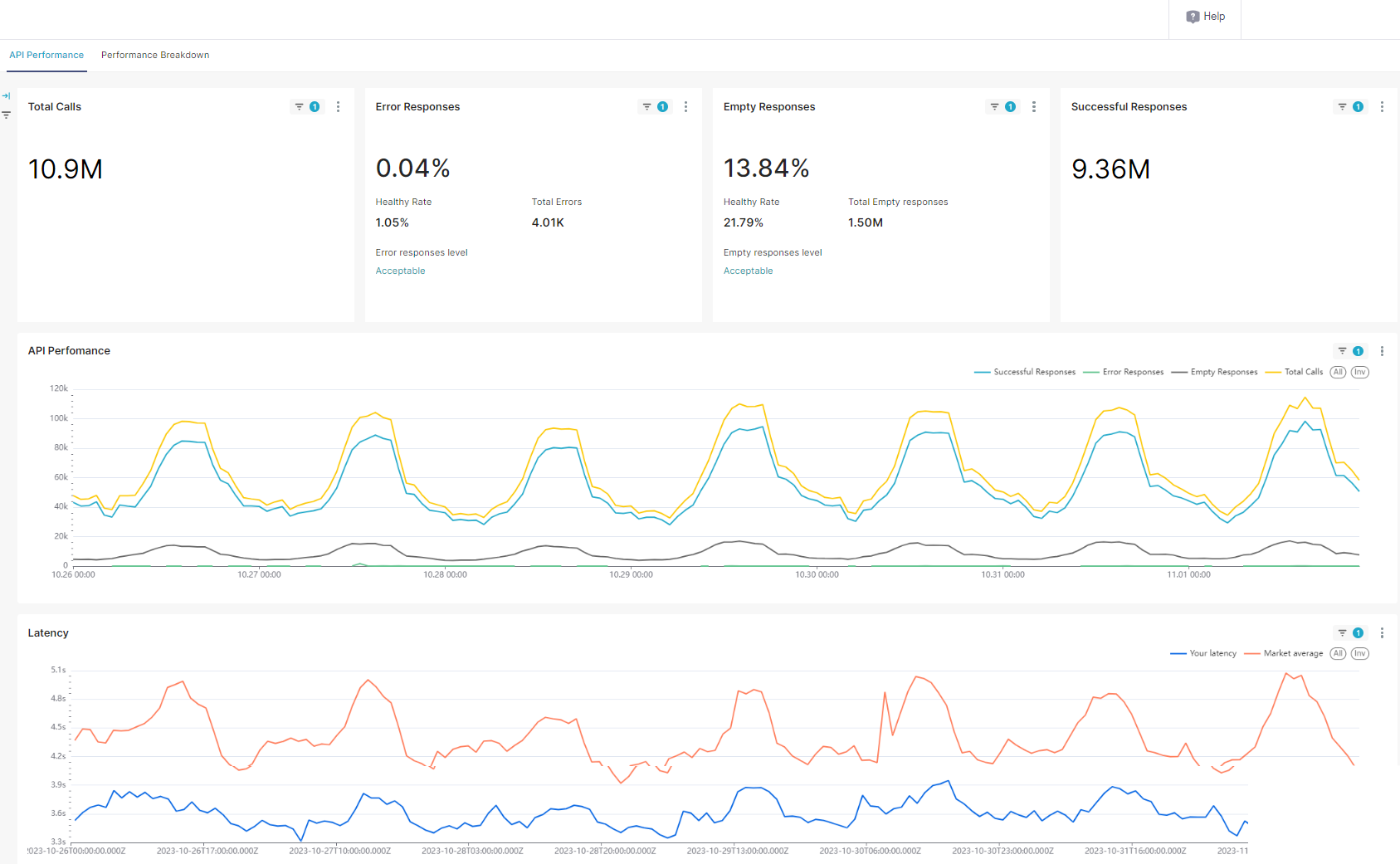Viewport: 1400px width, 864px height.
Task: Click the filter count badge on Error Responses
Action: click(662, 107)
